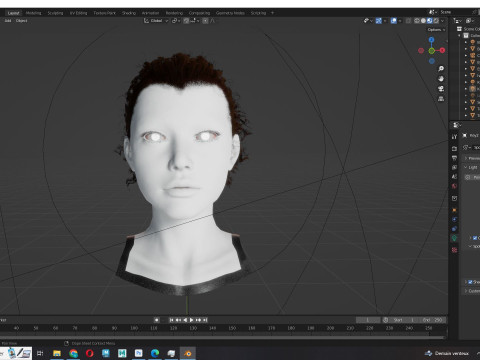The image size is (480, 360).
Task: Open the Animation workspace tab
Action: [150, 13]
